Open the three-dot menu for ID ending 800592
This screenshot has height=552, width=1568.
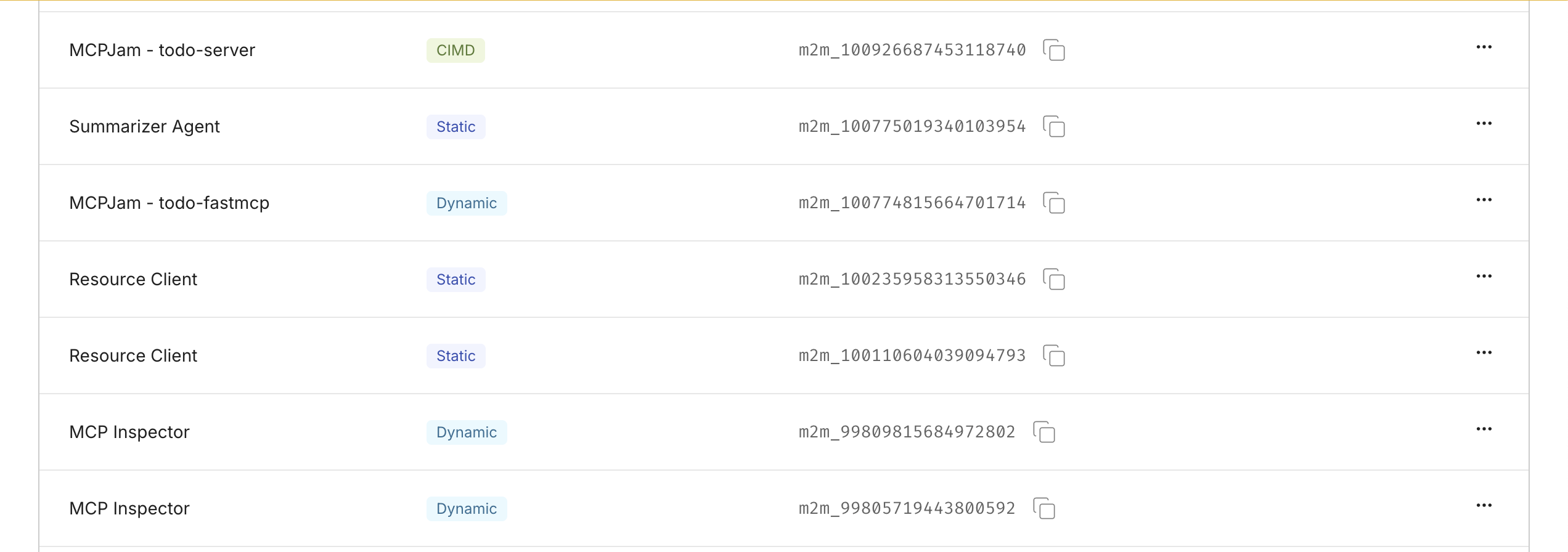[1484, 506]
